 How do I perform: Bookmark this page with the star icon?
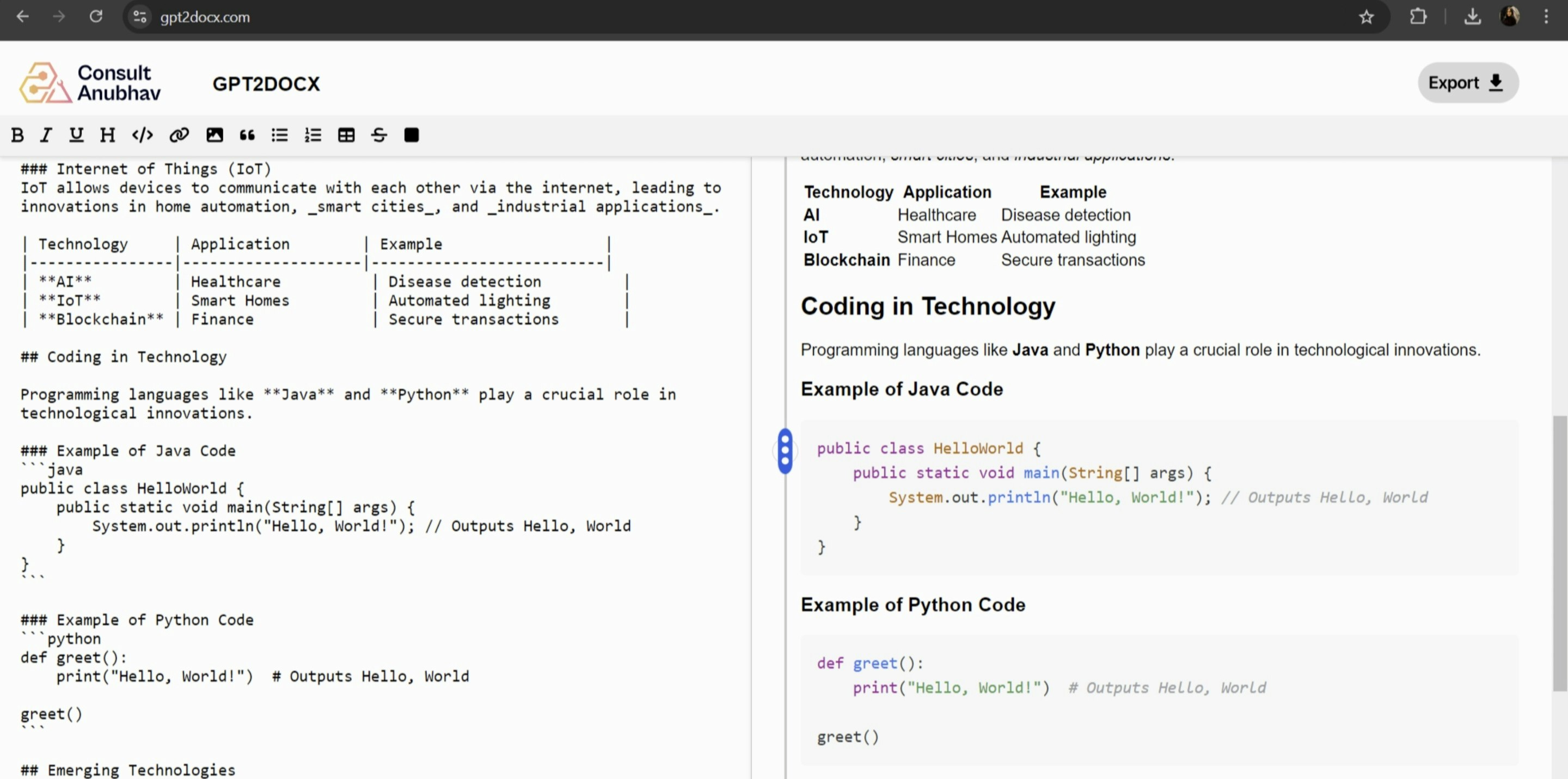coord(1366,17)
